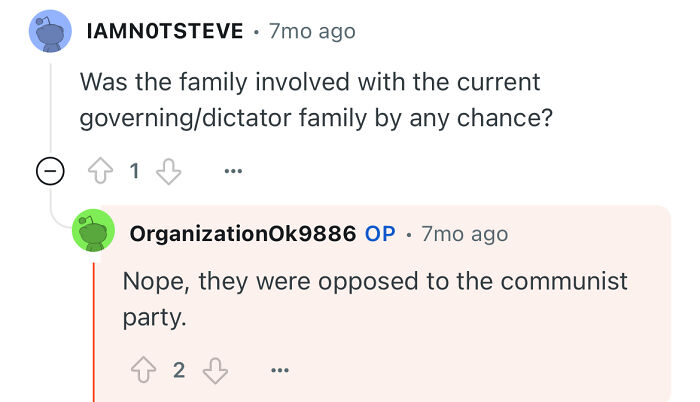This screenshot has width=700, height=402.
Task: Upvote OrganizationOk9886's reply
Action: [x=143, y=370]
